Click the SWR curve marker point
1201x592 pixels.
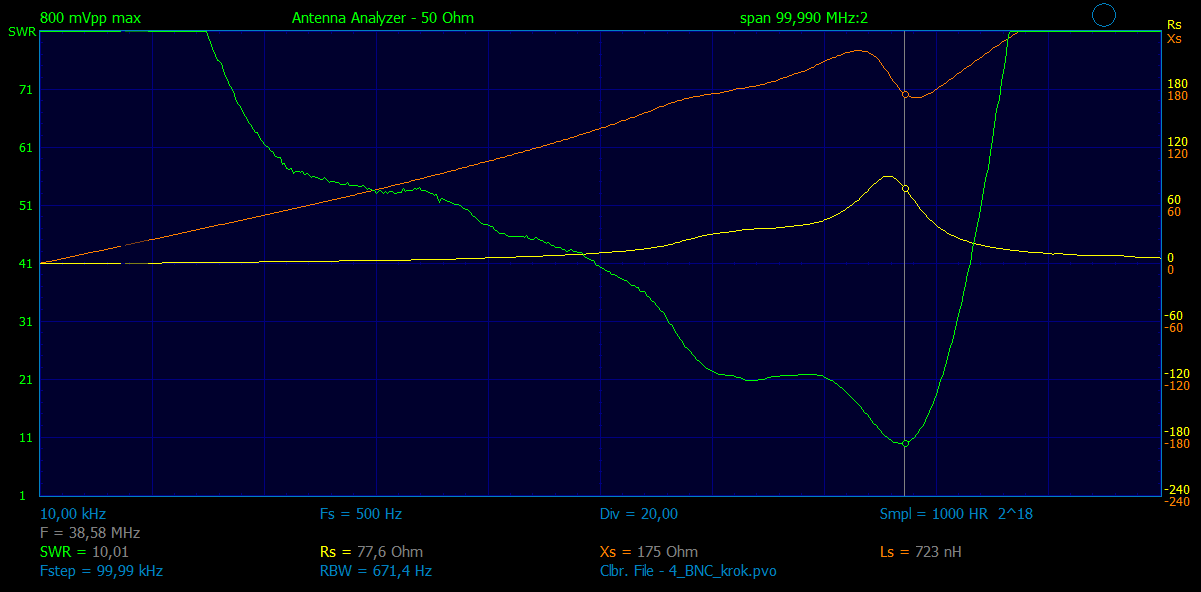pos(905,443)
